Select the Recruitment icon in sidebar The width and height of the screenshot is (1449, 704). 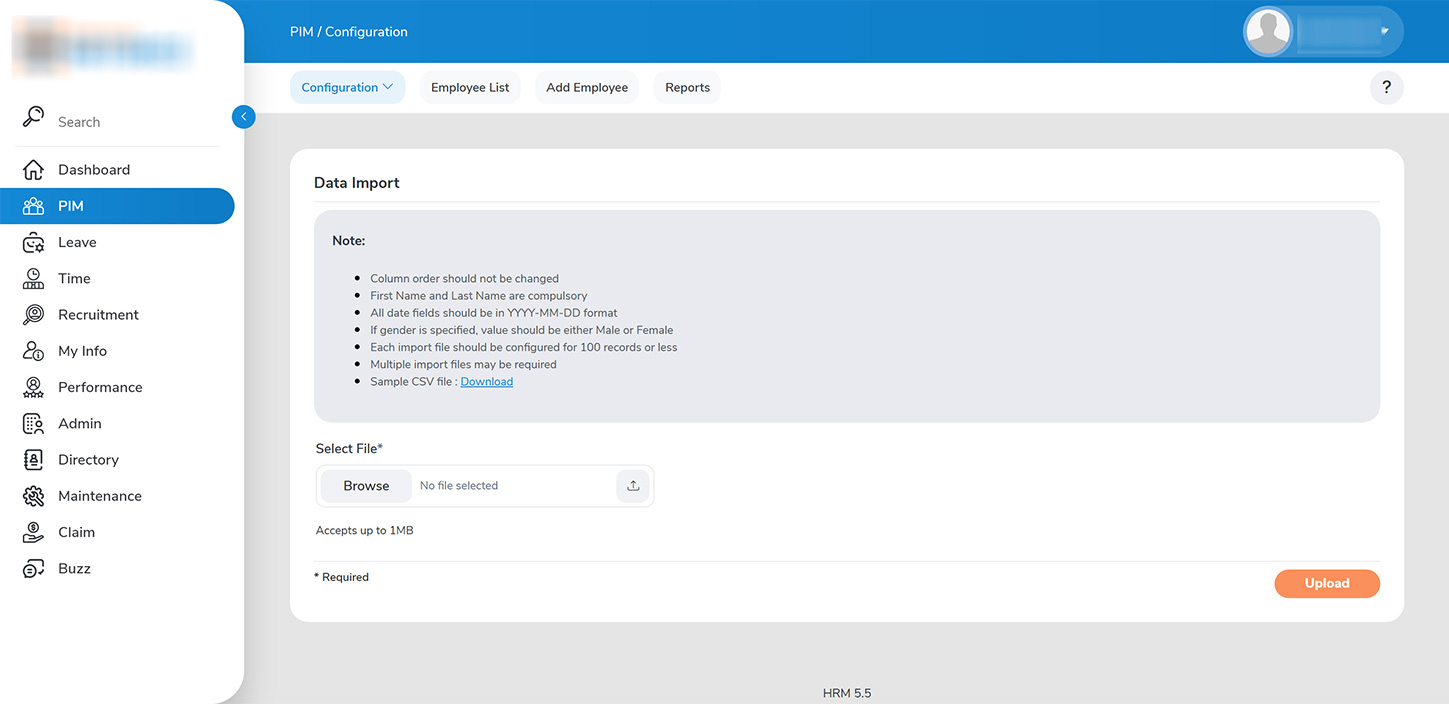point(33,315)
